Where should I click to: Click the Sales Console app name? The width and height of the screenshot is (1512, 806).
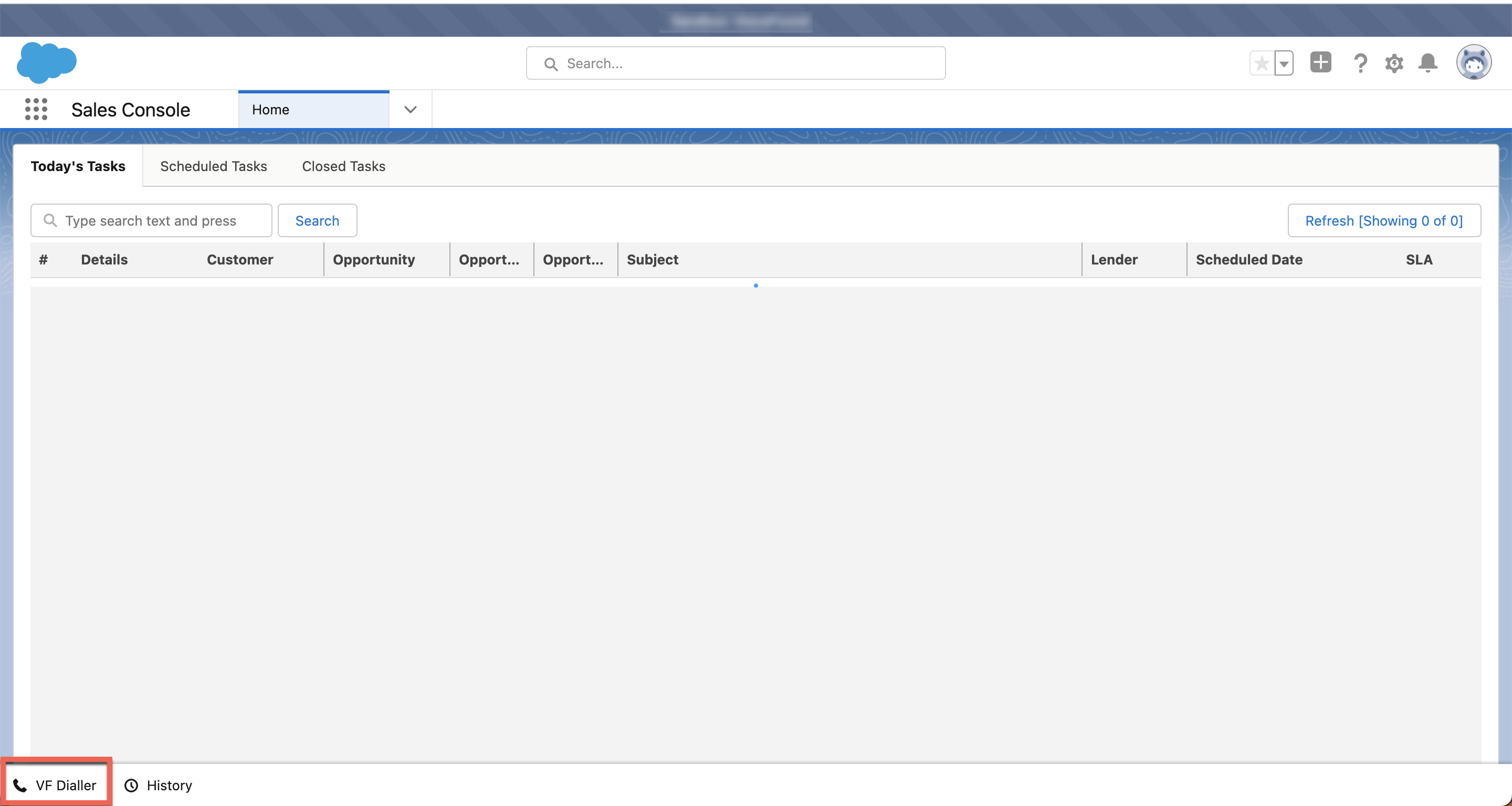130,110
